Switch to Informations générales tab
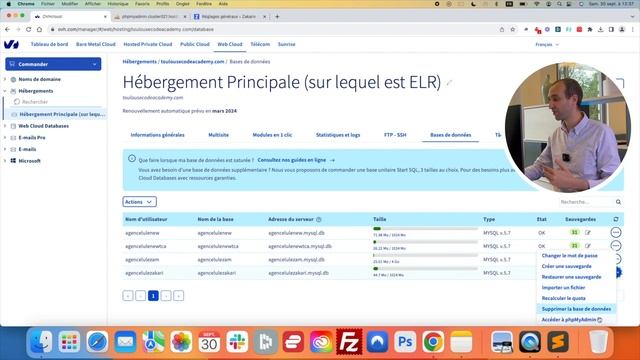640x360 pixels. pyautogui.click(x=157, y=135)
